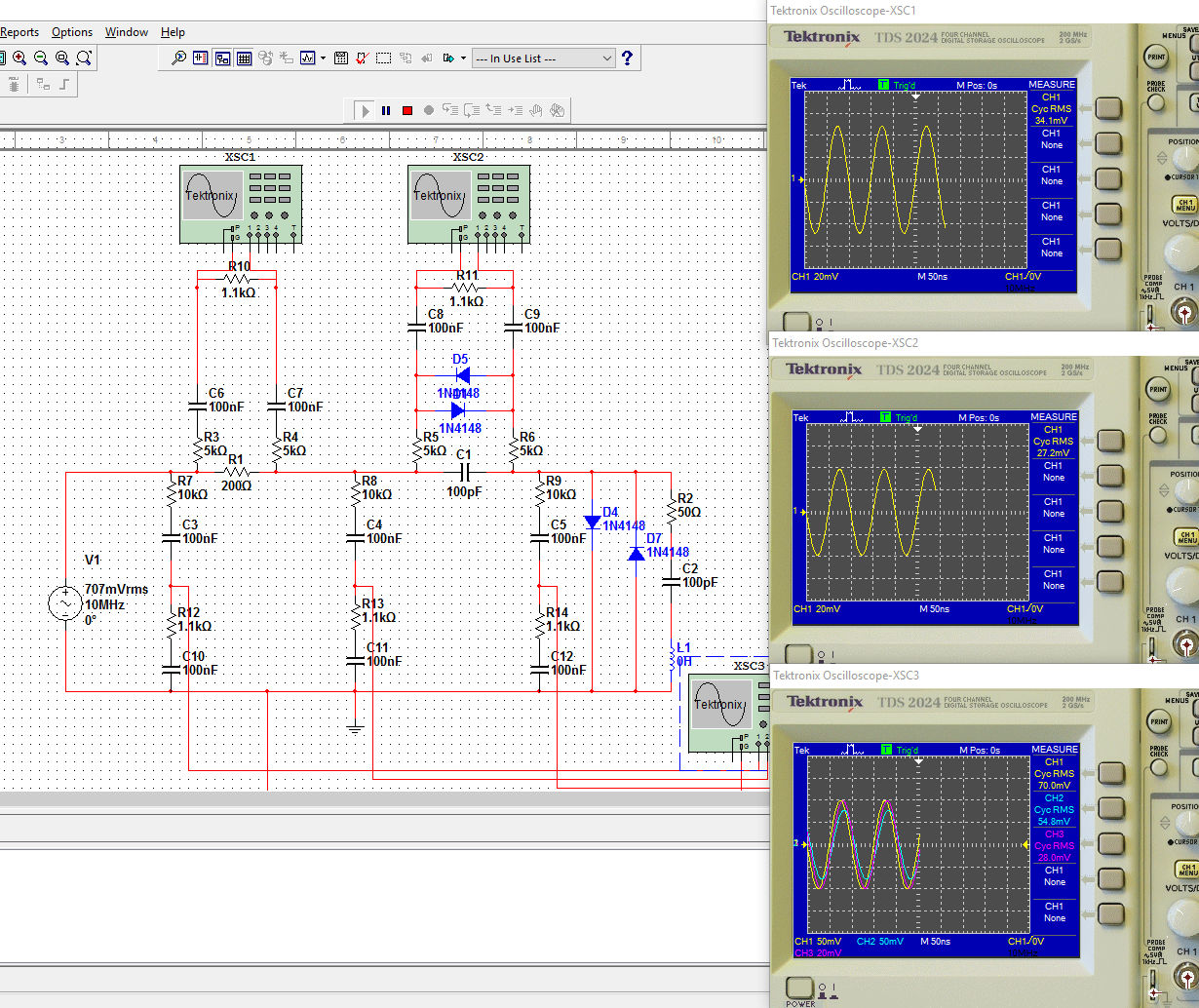
Task: Toggle the XSC3 oscilloscope POWER button
Action: pos(799,988)
